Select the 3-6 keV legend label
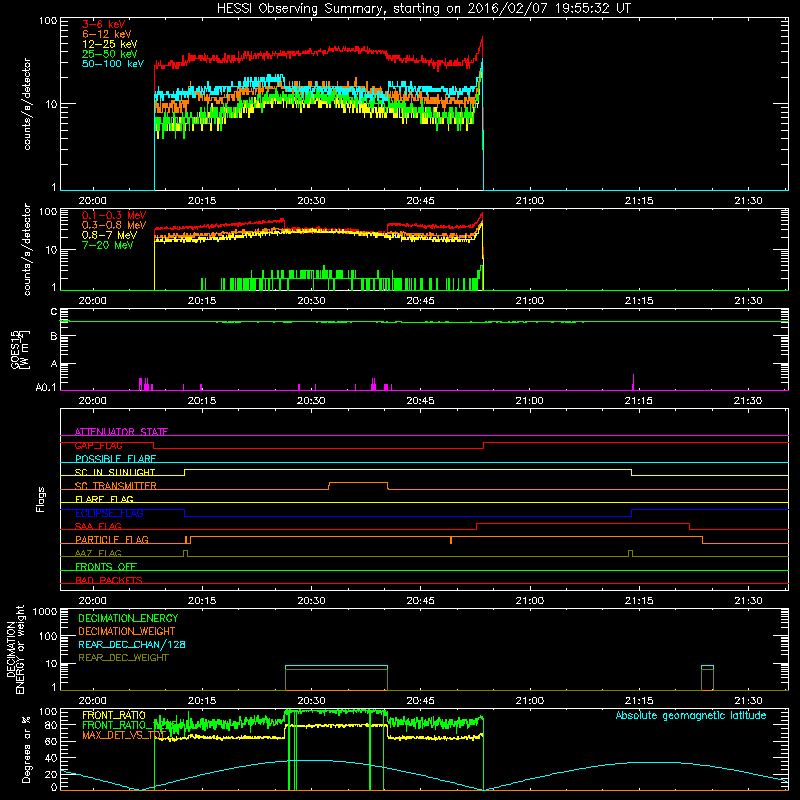800x800 pixels. [104, 24]
